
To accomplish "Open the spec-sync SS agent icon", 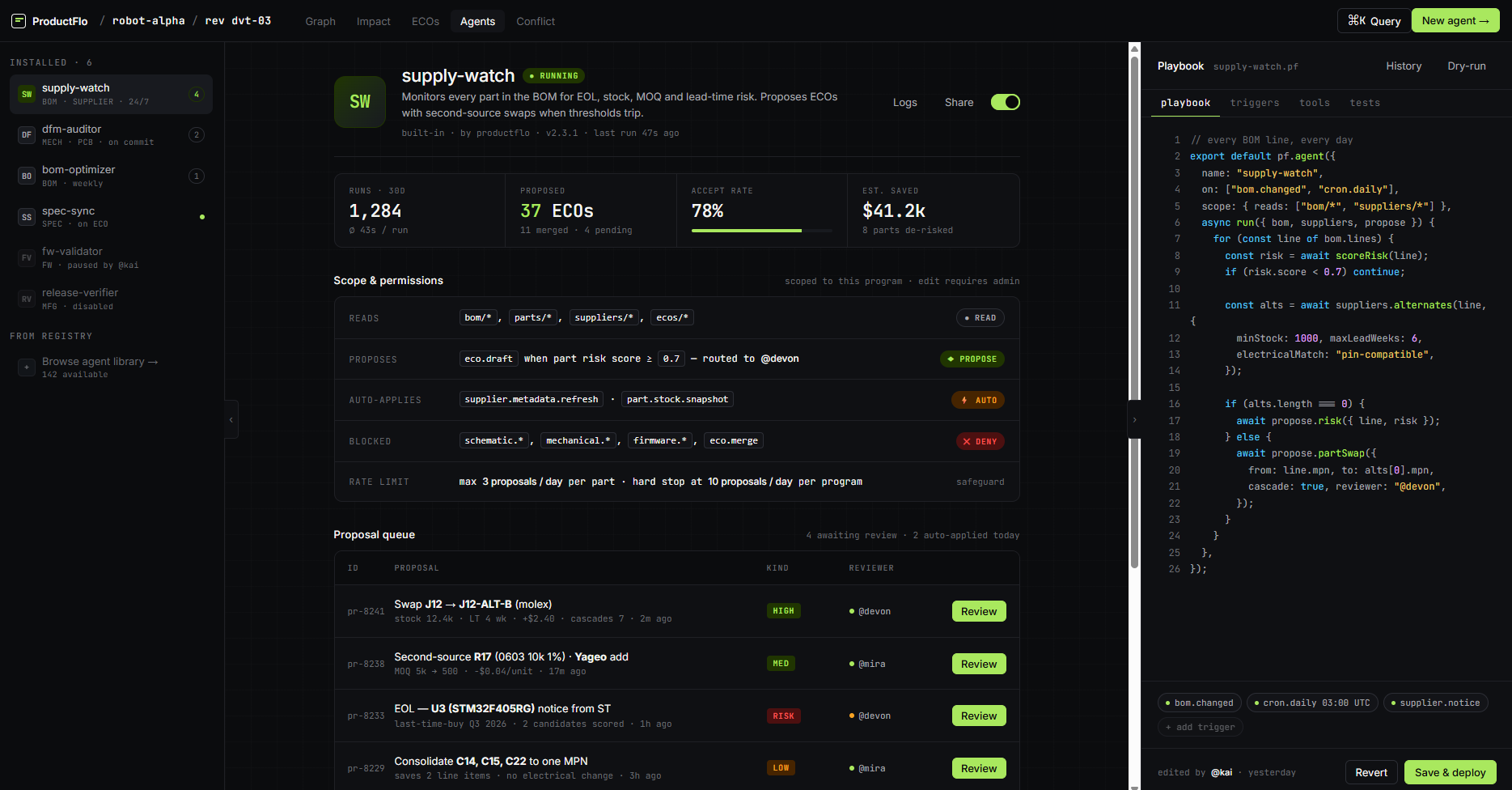I will coord(27,217).
